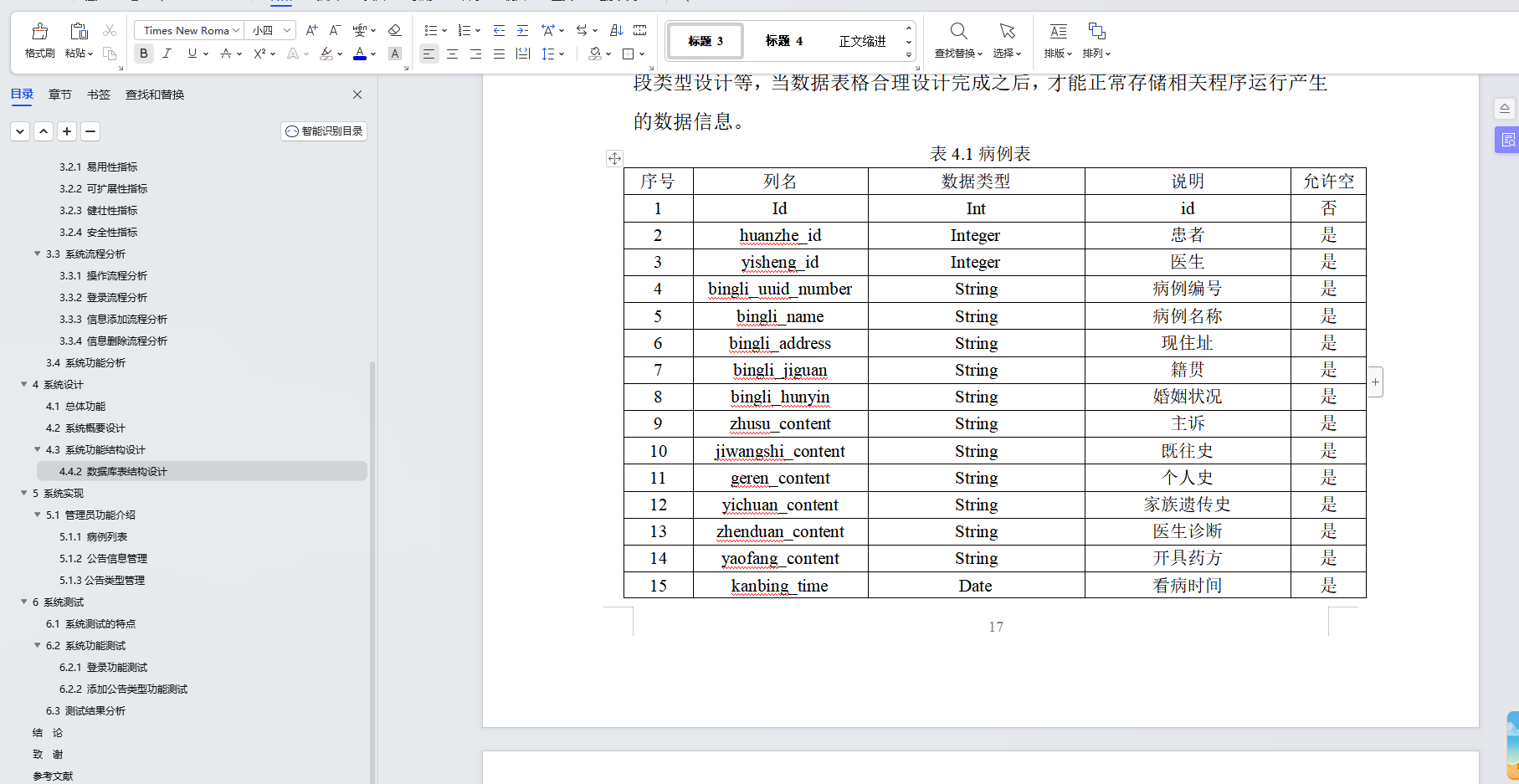Click the down chevron in outline pane

pyautogui.click(x=20, y=131)
